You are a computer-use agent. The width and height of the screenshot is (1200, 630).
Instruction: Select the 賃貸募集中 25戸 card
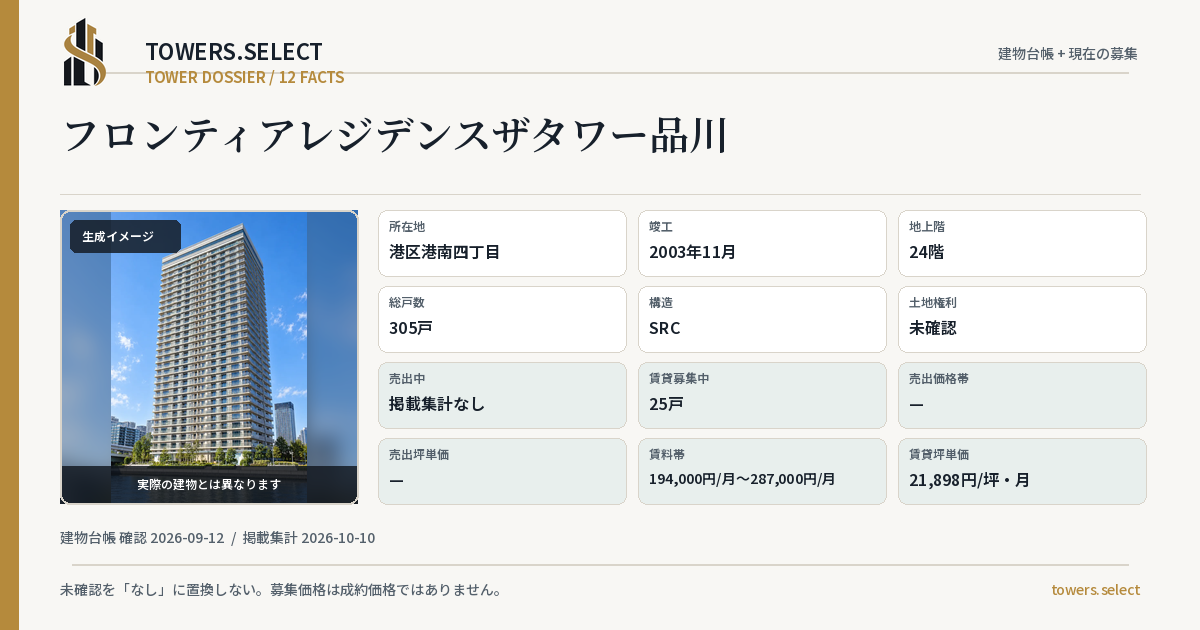point(762,395)
